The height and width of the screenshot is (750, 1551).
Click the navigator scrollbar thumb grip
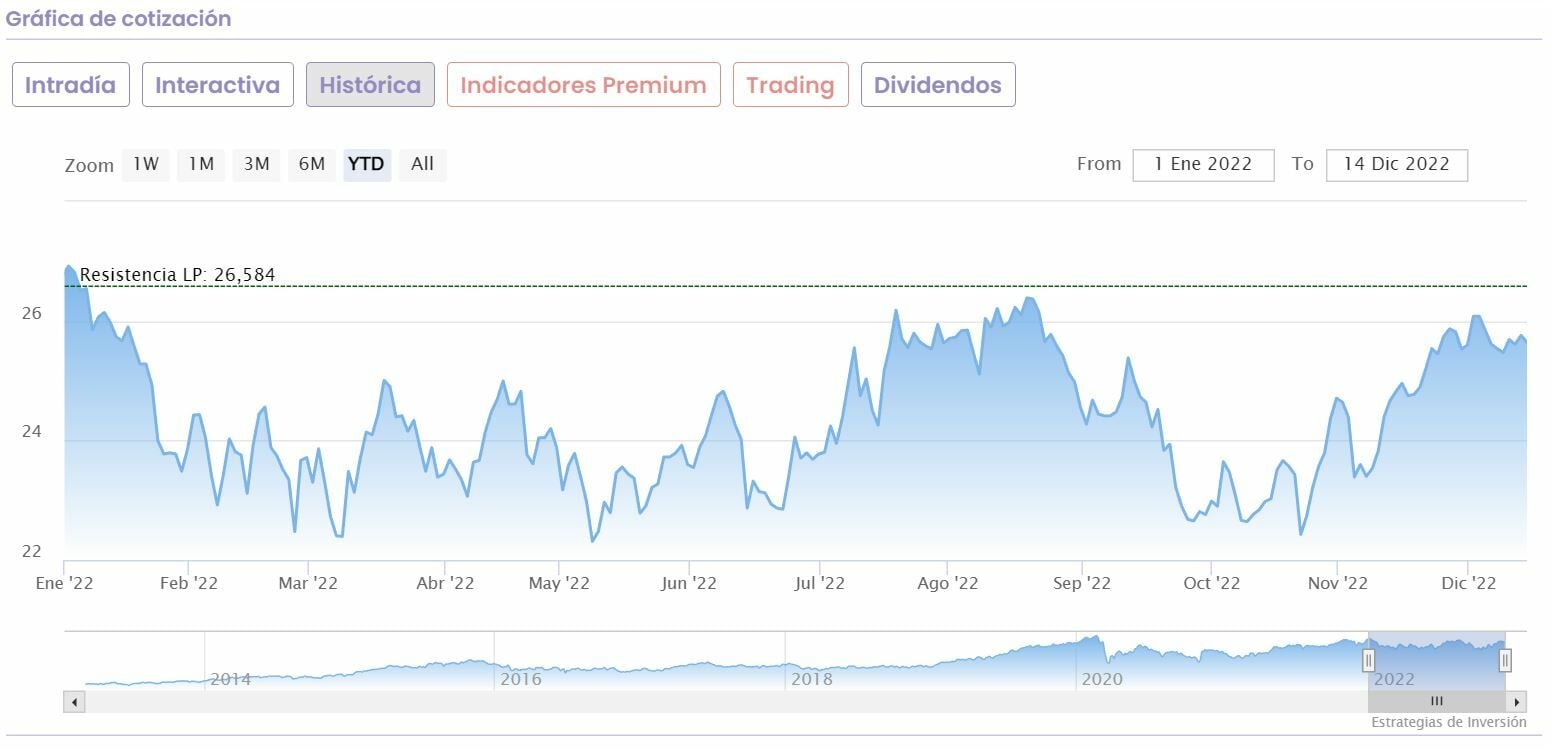click(x=1436, y=702)
